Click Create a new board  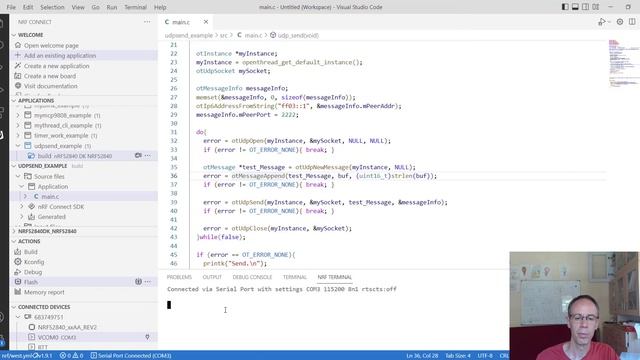[50, 76]
